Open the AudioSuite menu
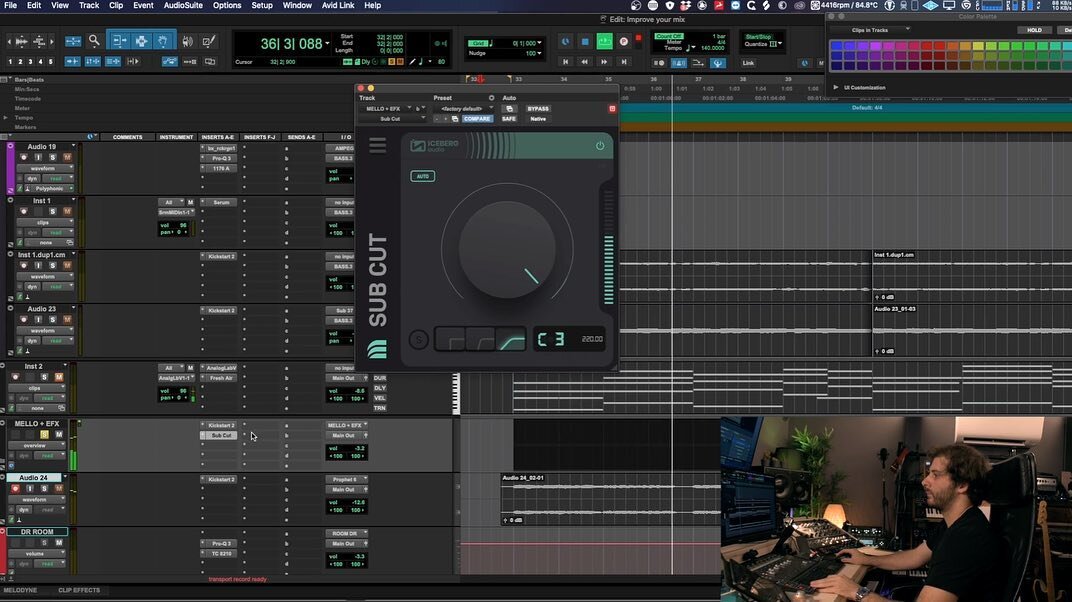This screenshot has width=1072, height=602. [183, 5]
